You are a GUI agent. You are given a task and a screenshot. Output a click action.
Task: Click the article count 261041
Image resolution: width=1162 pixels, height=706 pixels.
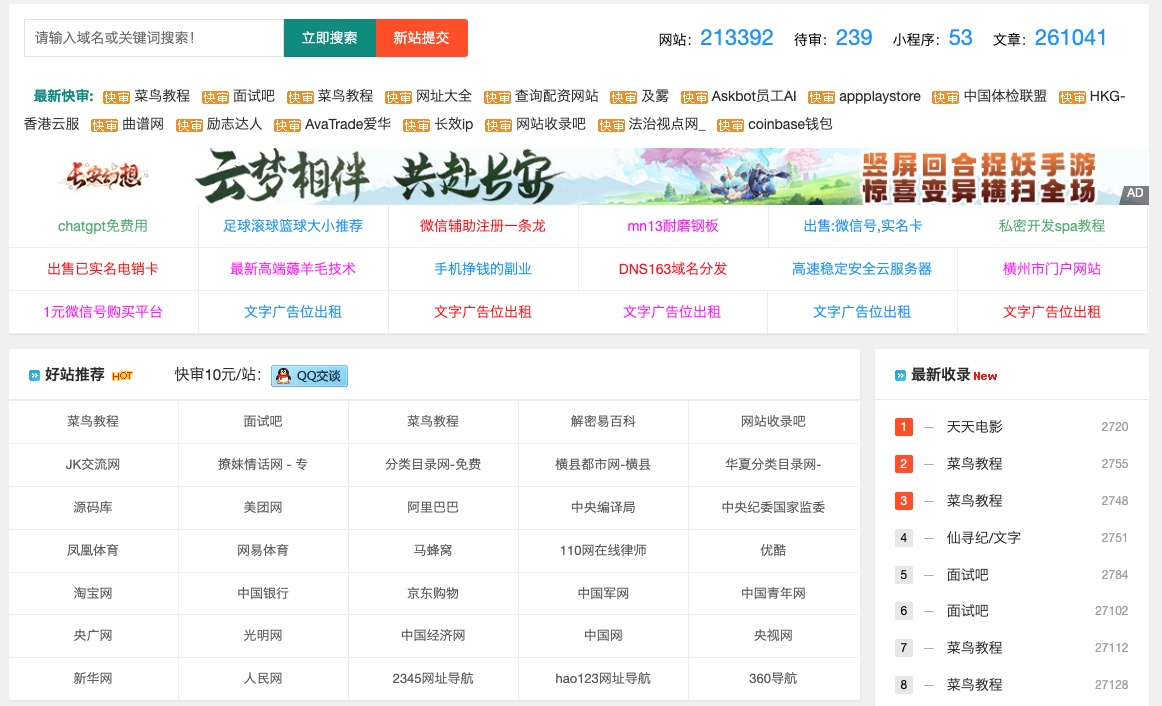click(1070, 38)
